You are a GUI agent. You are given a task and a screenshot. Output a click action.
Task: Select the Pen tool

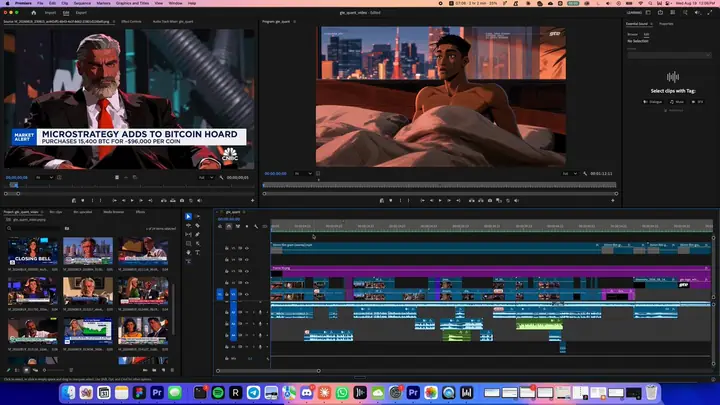197,234
